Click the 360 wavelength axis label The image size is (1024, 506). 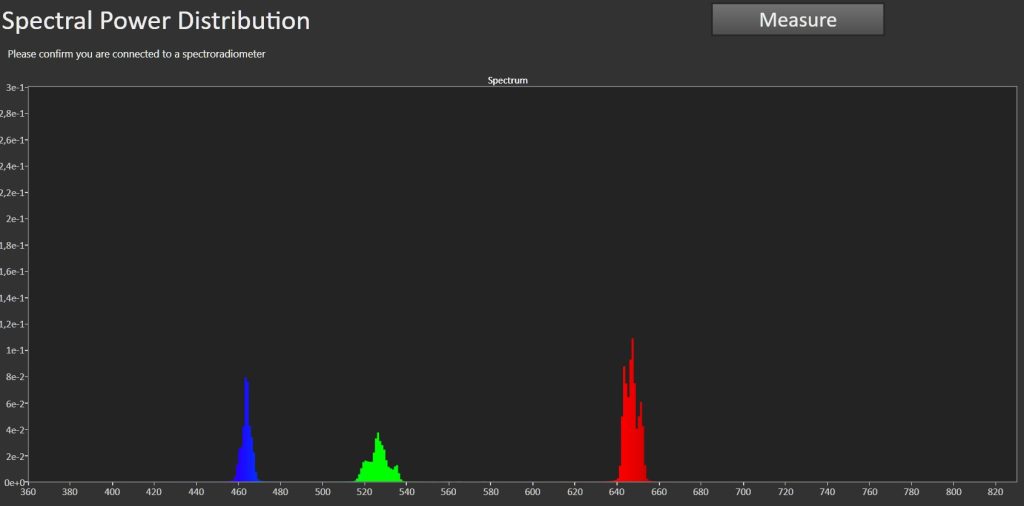click(x=28, y=492)
